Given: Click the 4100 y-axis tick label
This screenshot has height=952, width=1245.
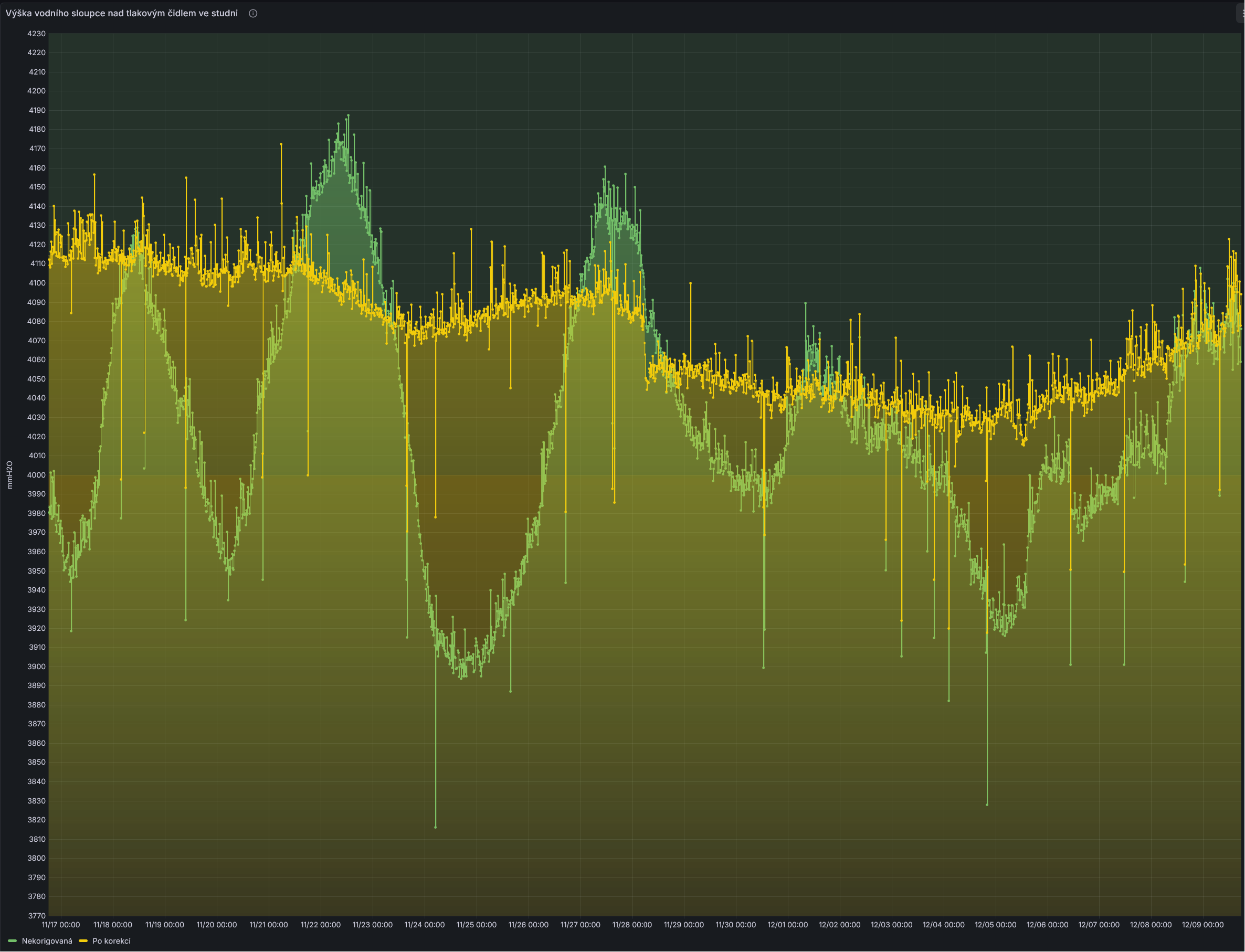Looking at the screenshot, I should (36, 283).
